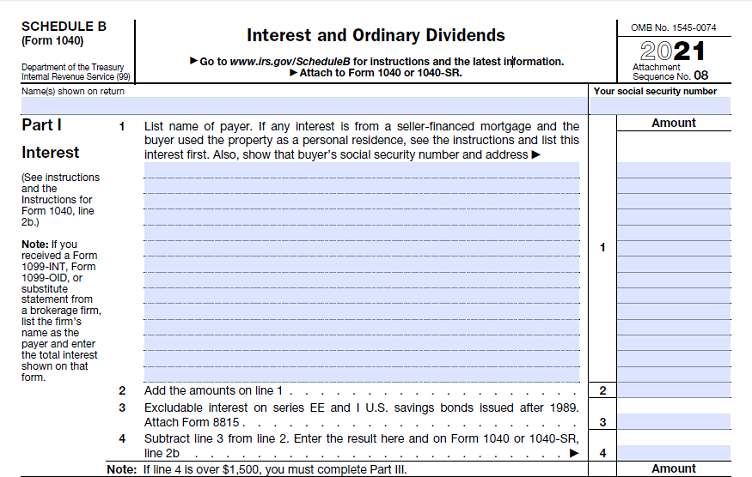The width and height of the screenshot is (752, 477).
Task: Click the Name(s) shown on return field
Action: point(300,105)
